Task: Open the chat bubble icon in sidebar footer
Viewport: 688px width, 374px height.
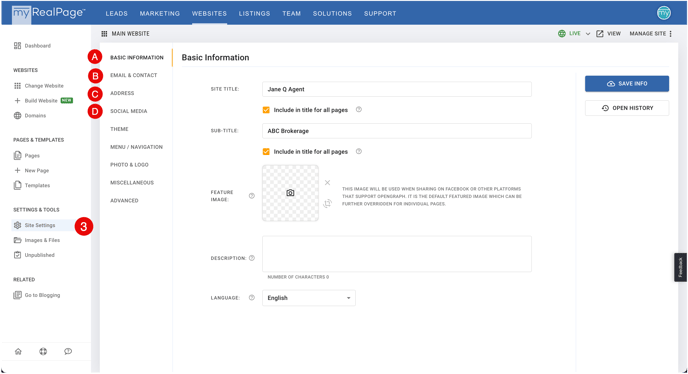Action: tap(68, 351)
